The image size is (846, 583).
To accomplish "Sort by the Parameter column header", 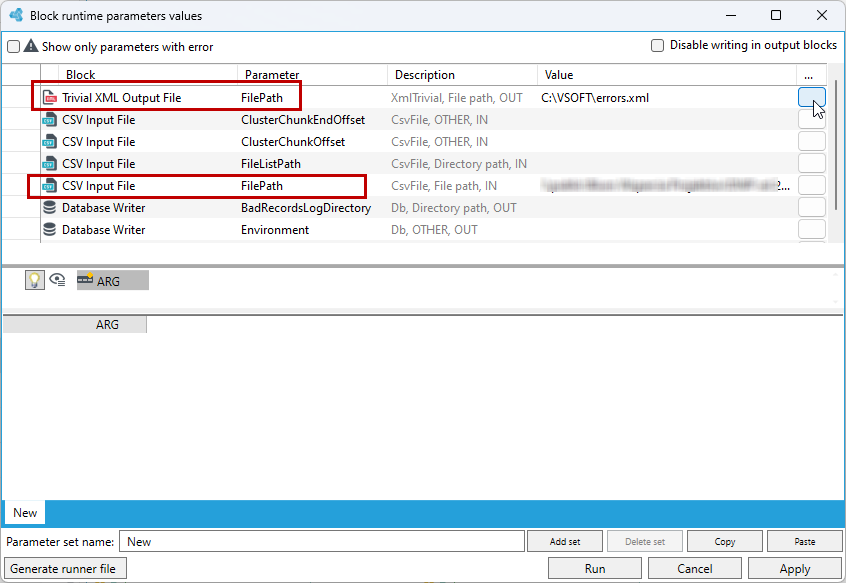I will 312,75.
